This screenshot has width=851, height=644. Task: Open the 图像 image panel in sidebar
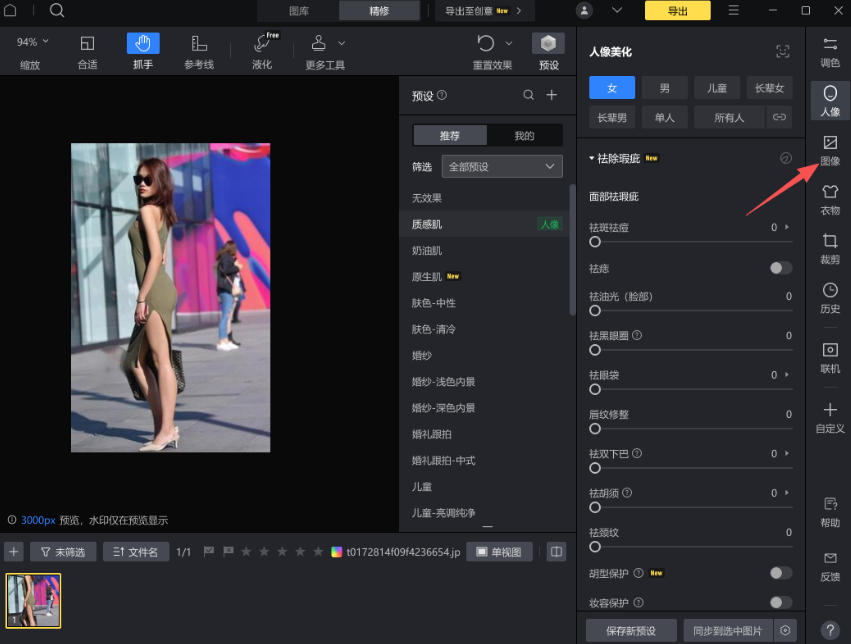[829, 150]
